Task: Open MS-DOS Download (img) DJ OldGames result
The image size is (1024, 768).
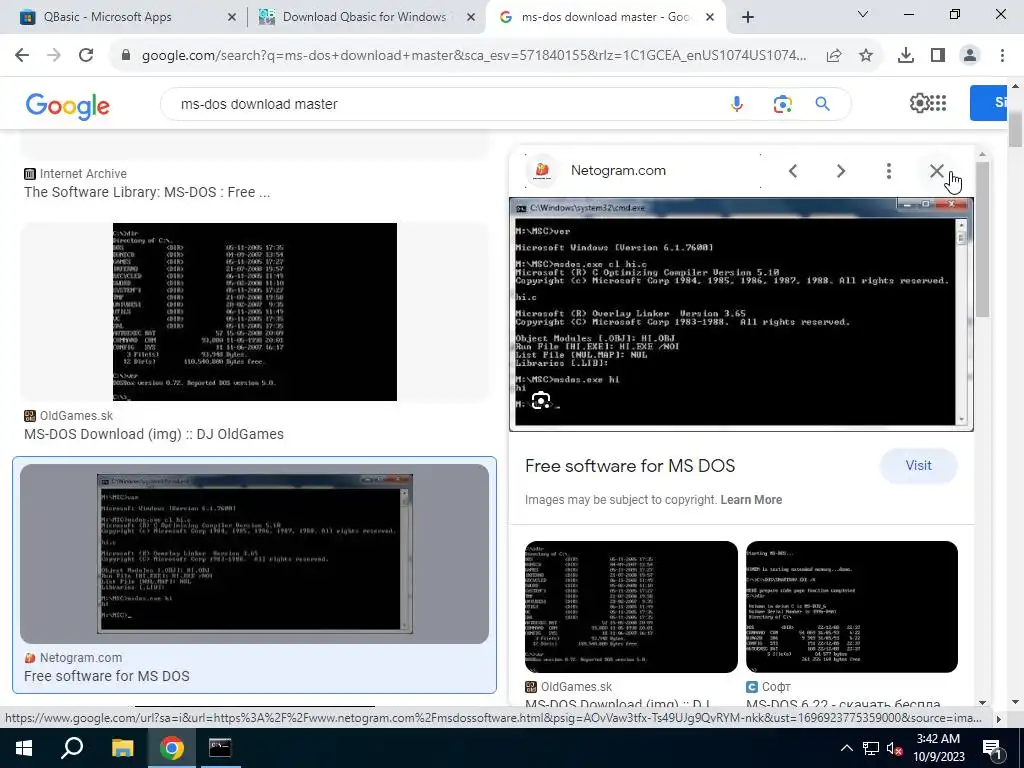Action: (x=153, y=434)
